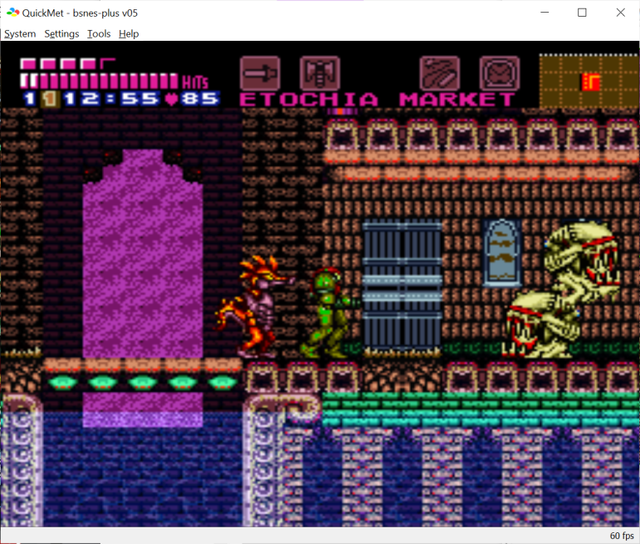640x544 pixels.
Task: Click the minimap in the top right
Action: (x=589, y=81)
